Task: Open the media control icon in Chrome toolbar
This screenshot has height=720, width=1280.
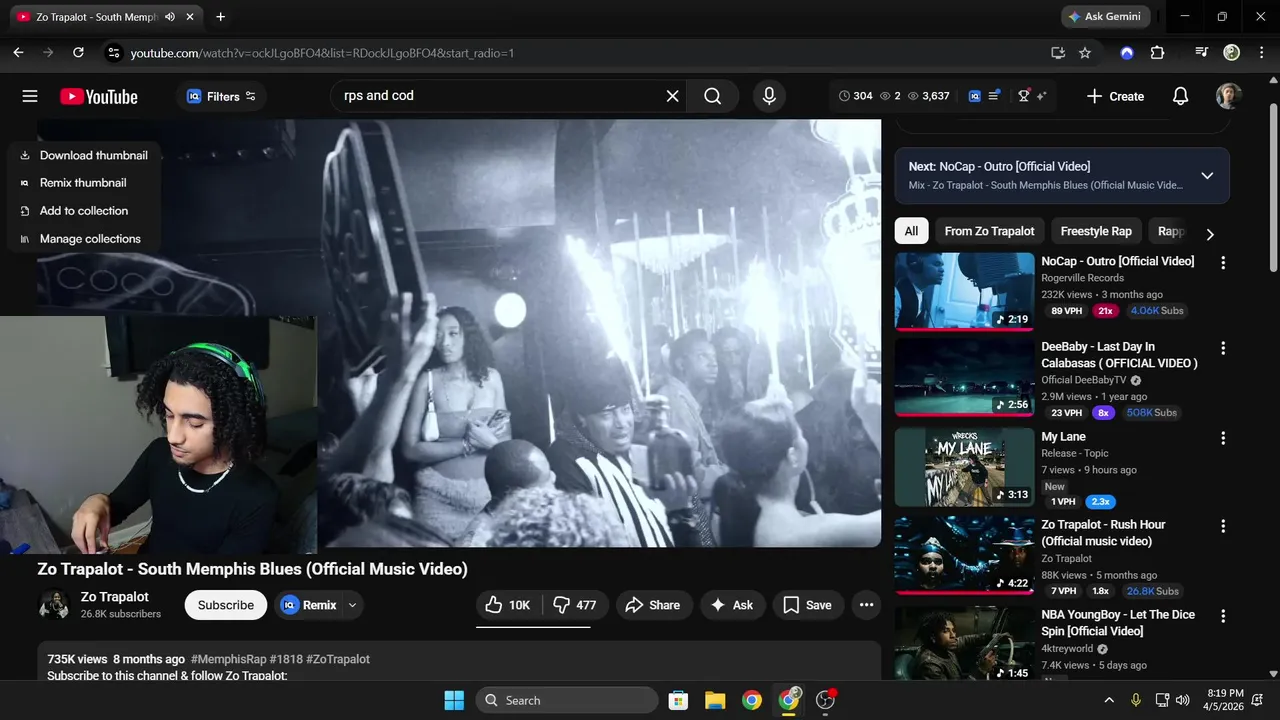Action: [x=1202, y=53]
